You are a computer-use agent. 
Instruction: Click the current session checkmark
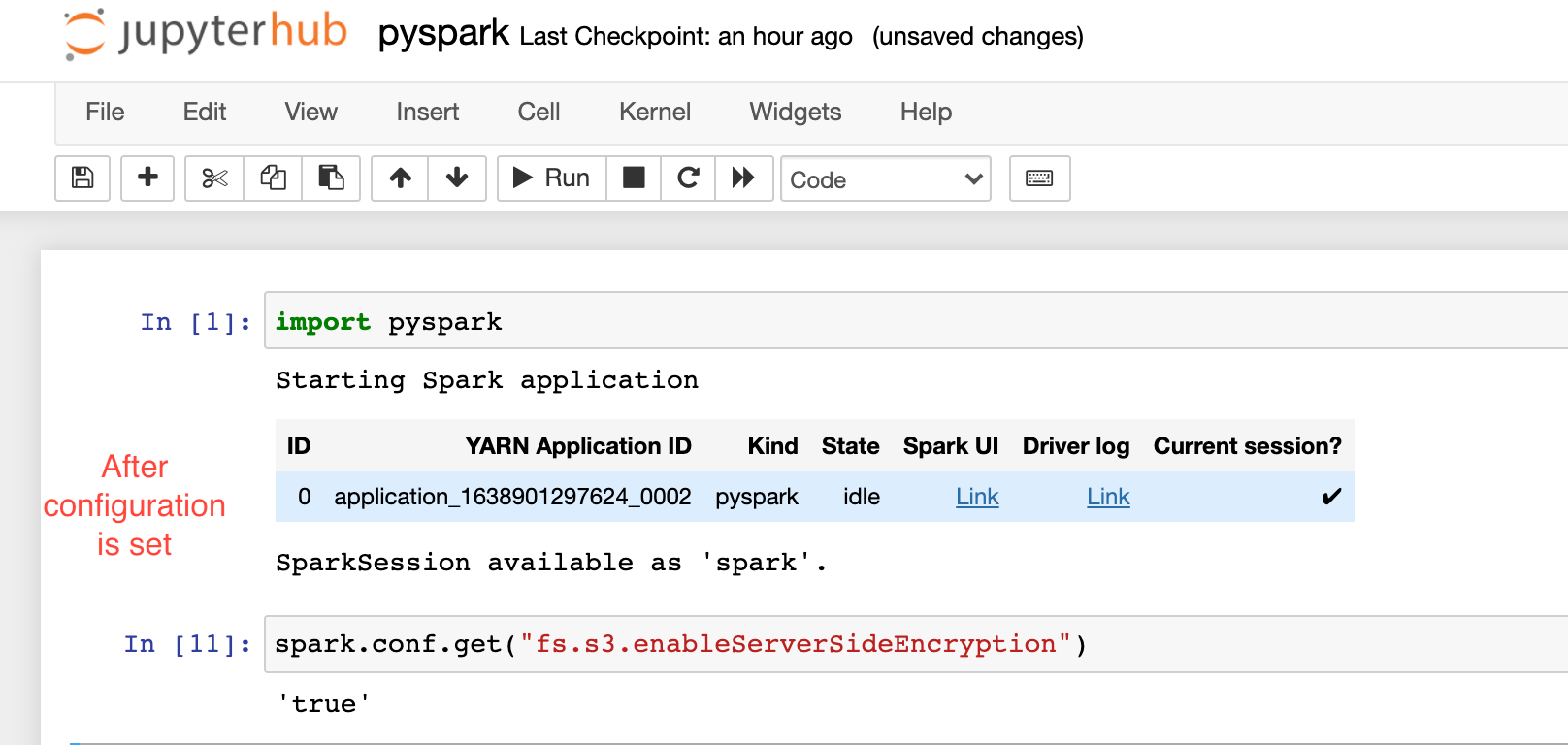pos(1331,497)
